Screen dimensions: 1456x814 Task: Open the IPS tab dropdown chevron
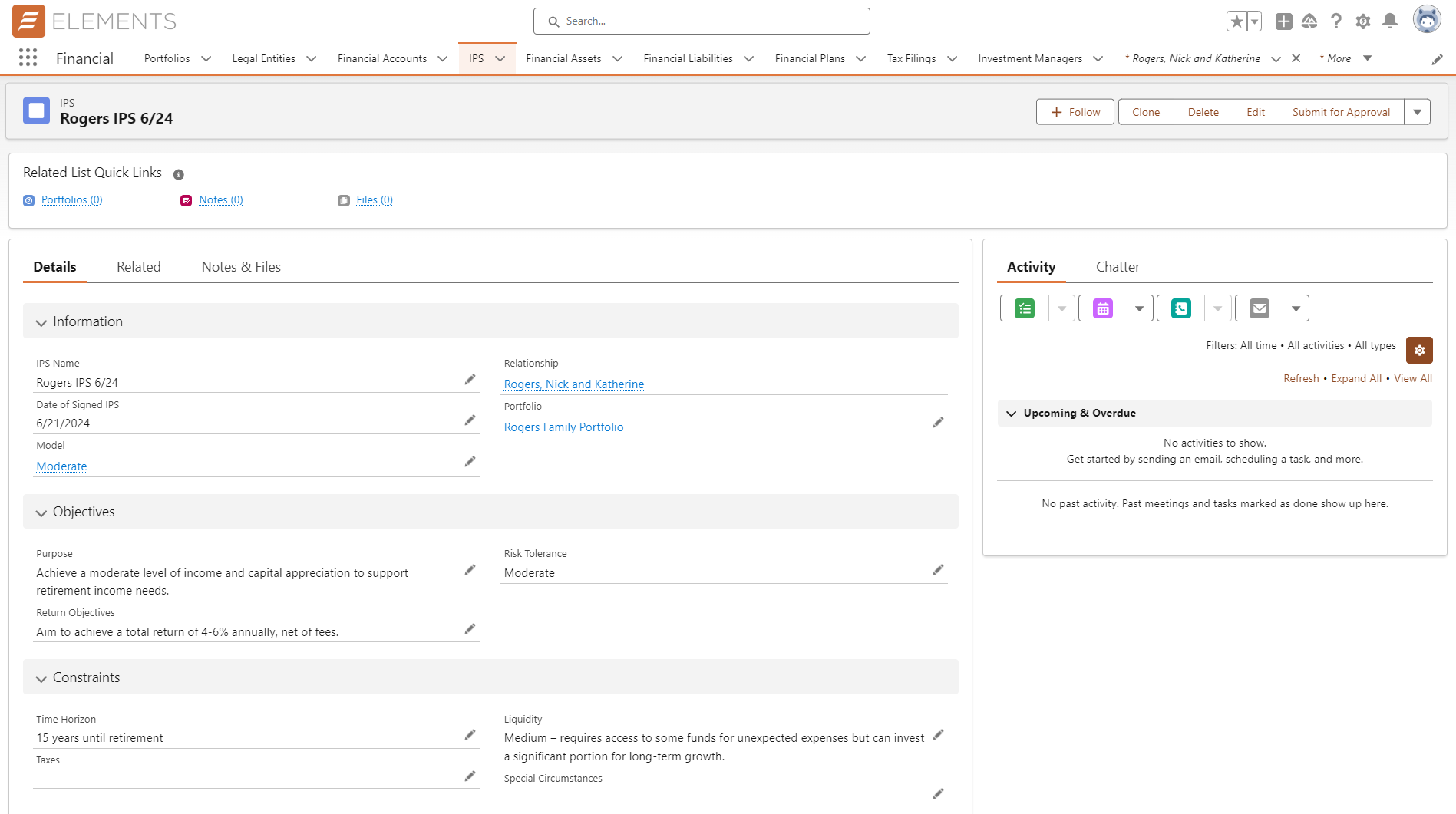tap(500, 58)
